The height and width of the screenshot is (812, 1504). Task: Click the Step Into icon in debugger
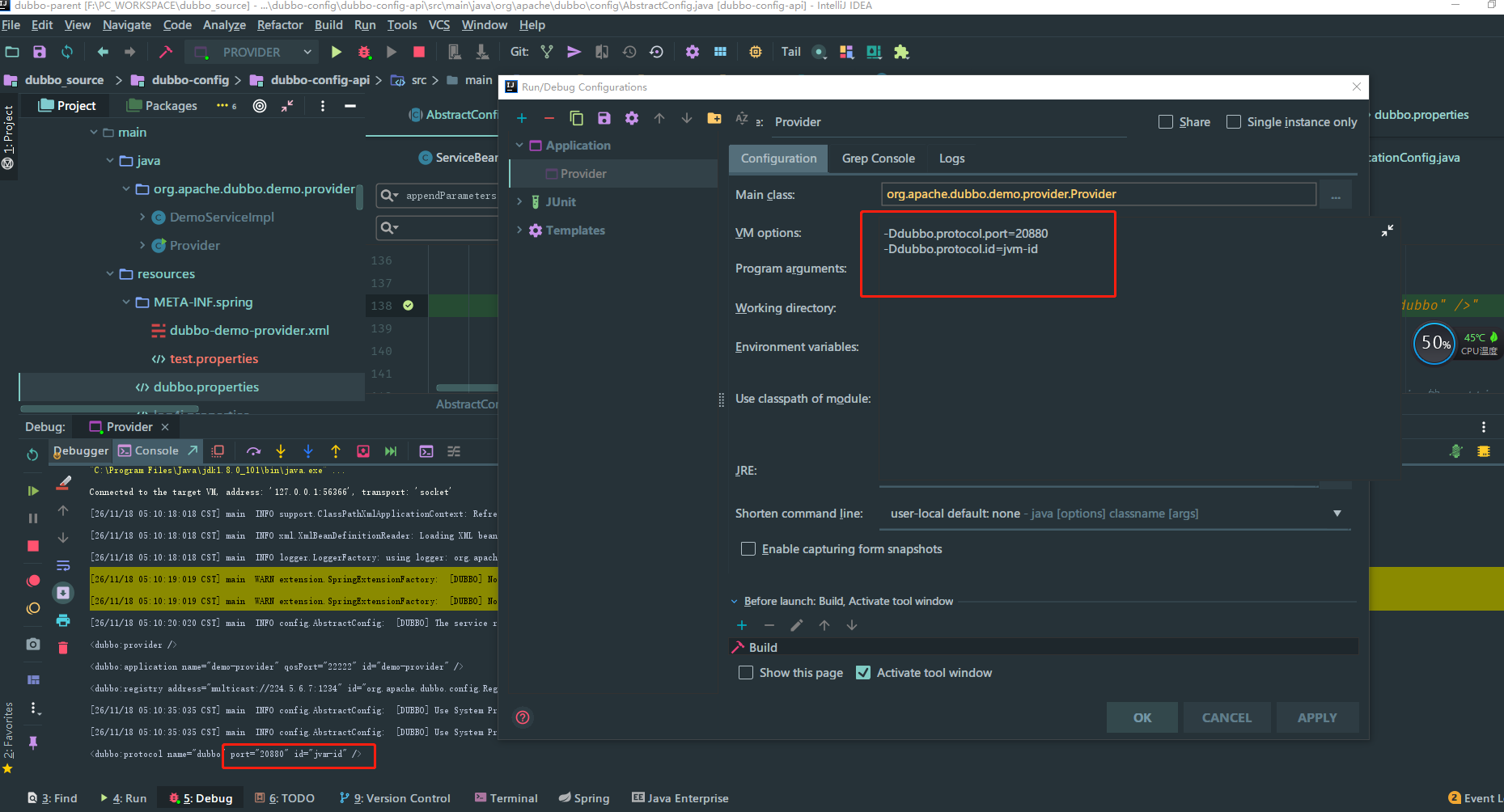pyautogui.click(x=281, y=451)
